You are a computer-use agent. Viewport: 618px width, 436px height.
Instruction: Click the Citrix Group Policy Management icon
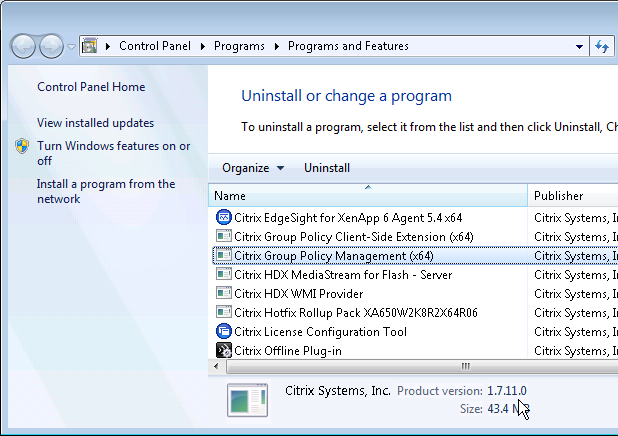[x=223, y=255]
